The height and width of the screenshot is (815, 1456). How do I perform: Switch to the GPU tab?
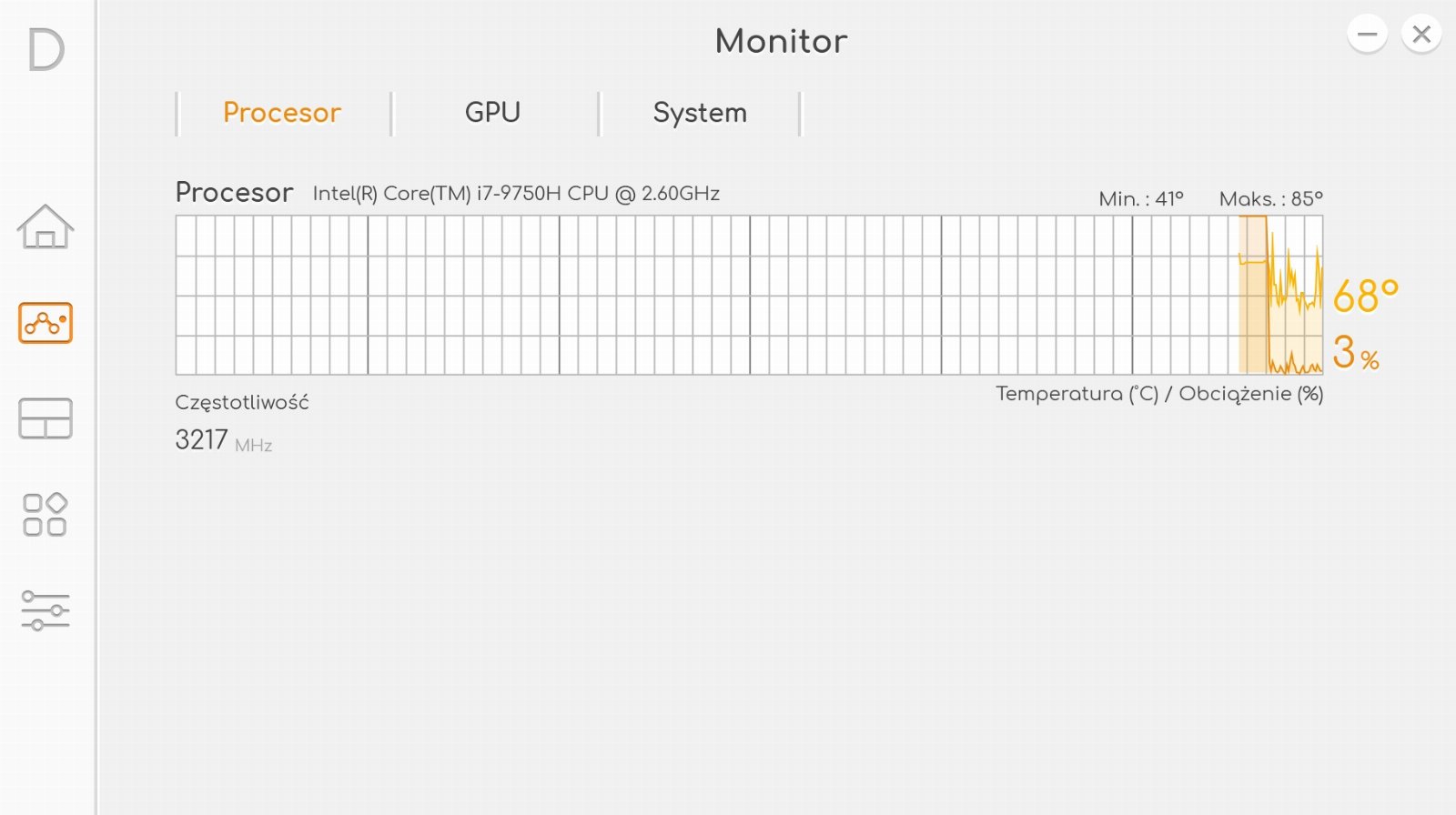(492, 113)
